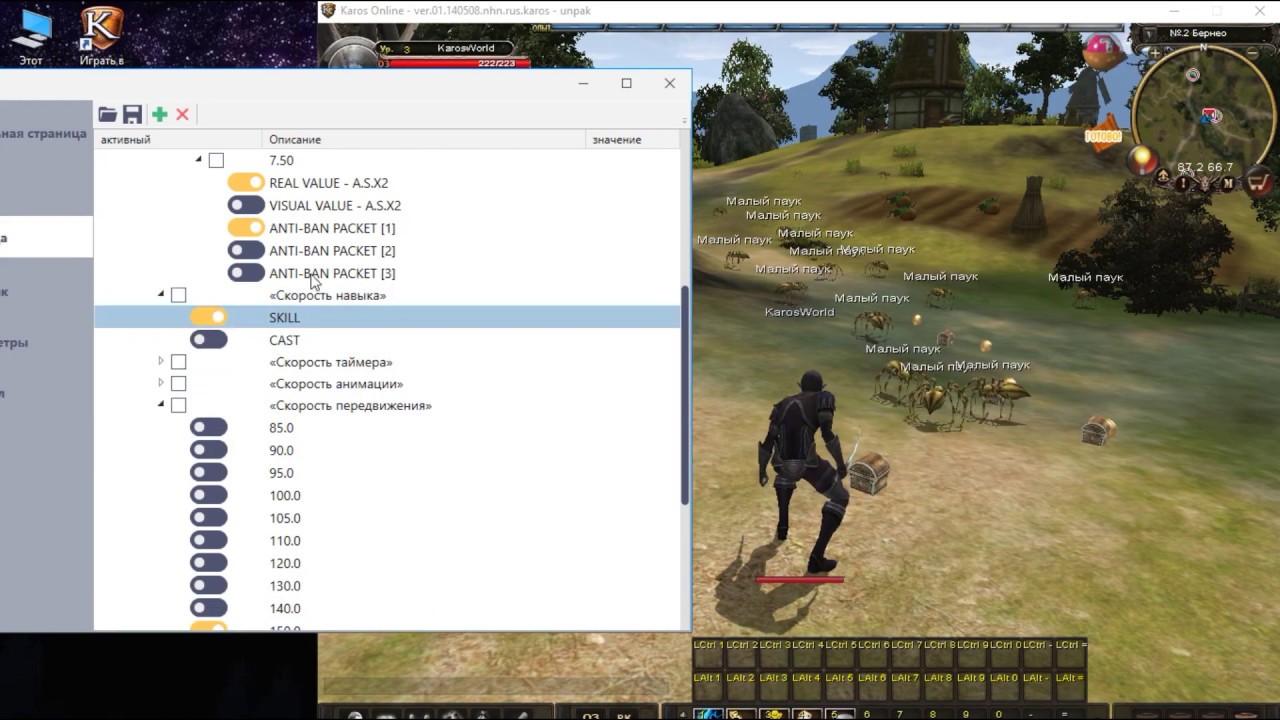Screen dimensions: 1280x720
Task: Open the orange 'ГОТОВО!' quest scroll
Action: [x=1103, y=135]
